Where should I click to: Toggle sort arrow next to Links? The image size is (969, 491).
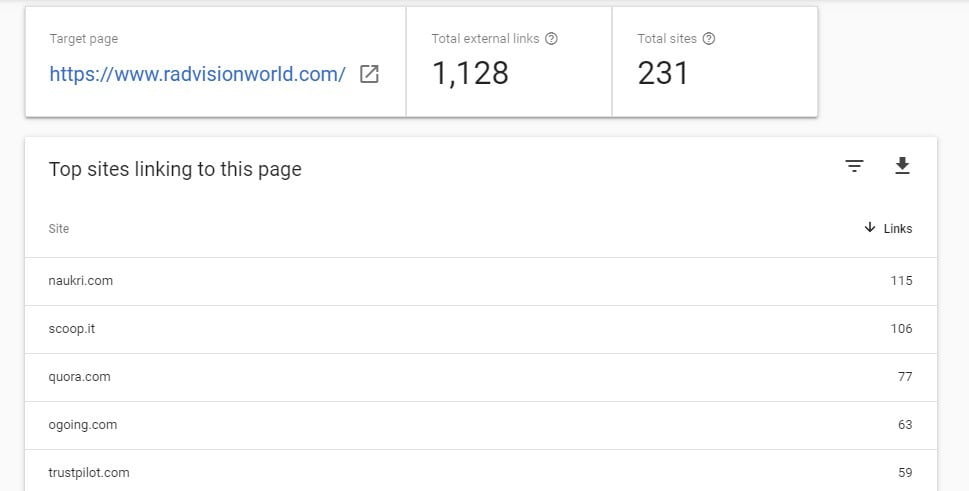(x=870, y=228)
